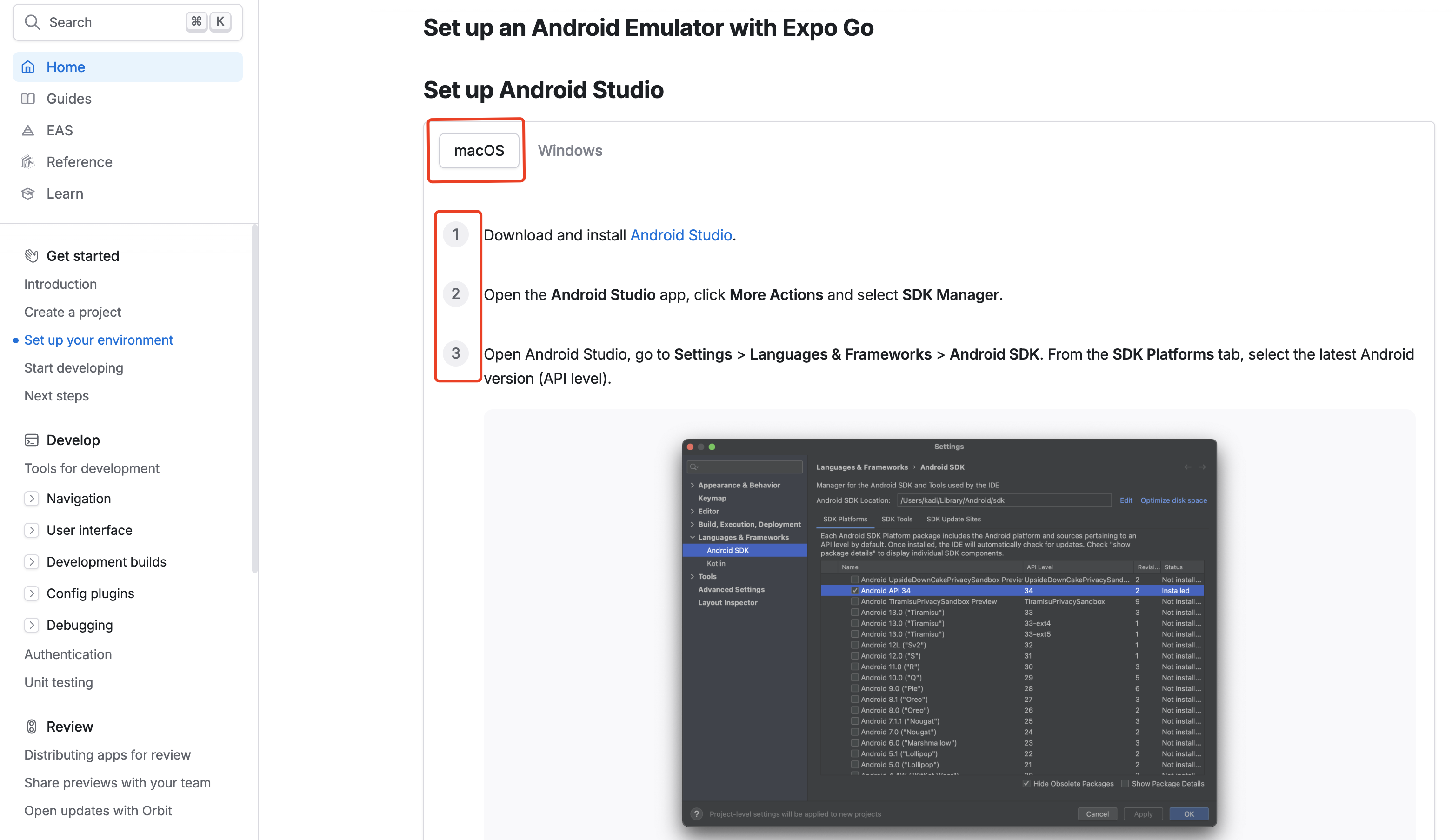Click the EAS triangle icon

coord(27,130)
